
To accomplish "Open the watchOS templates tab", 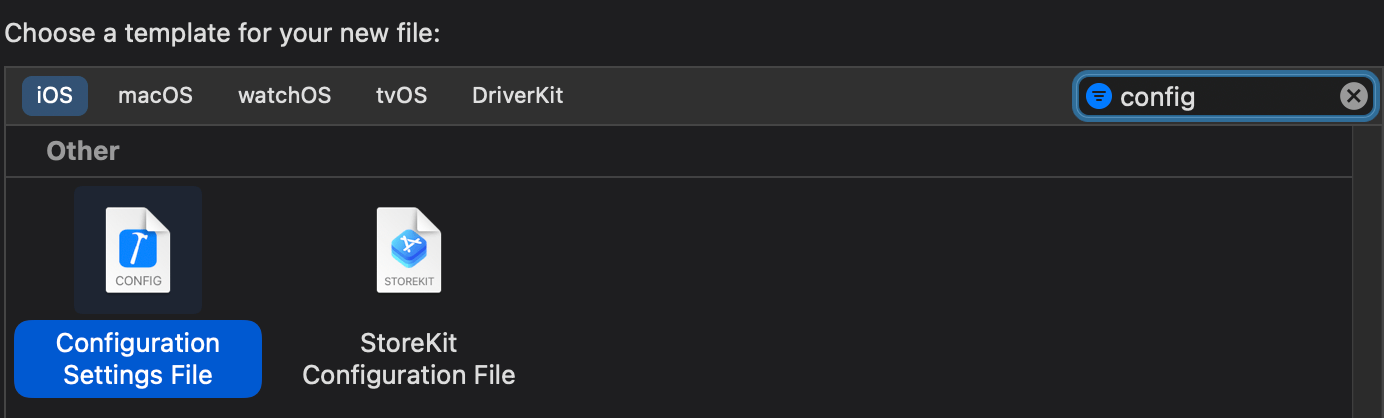I will click(x=284, y=96).
